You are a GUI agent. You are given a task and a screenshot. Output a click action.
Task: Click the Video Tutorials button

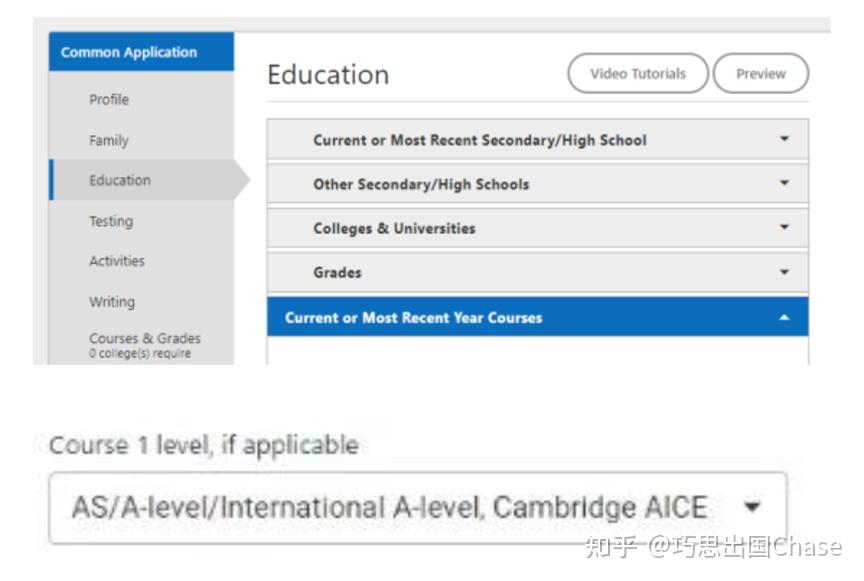coord(638,74)
